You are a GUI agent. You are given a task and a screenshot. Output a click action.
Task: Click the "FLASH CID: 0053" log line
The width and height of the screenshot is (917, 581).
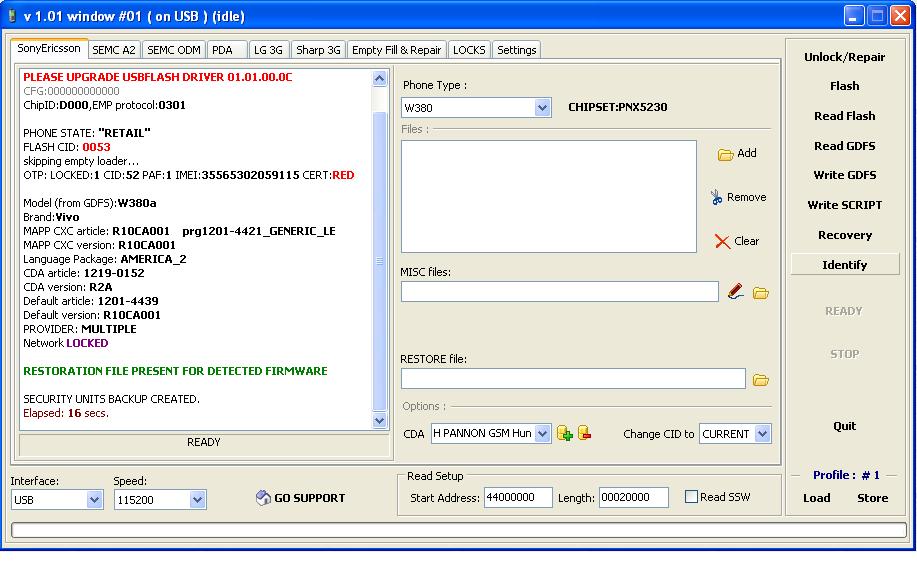[x=67, y=147]
